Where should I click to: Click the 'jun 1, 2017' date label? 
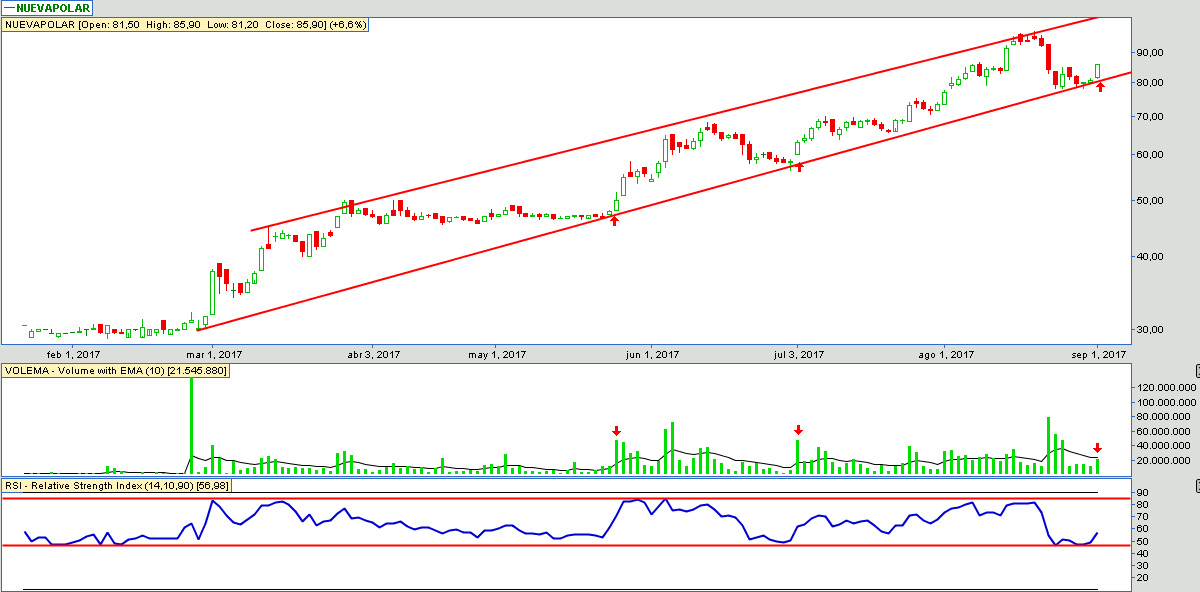tap(651, 354)
